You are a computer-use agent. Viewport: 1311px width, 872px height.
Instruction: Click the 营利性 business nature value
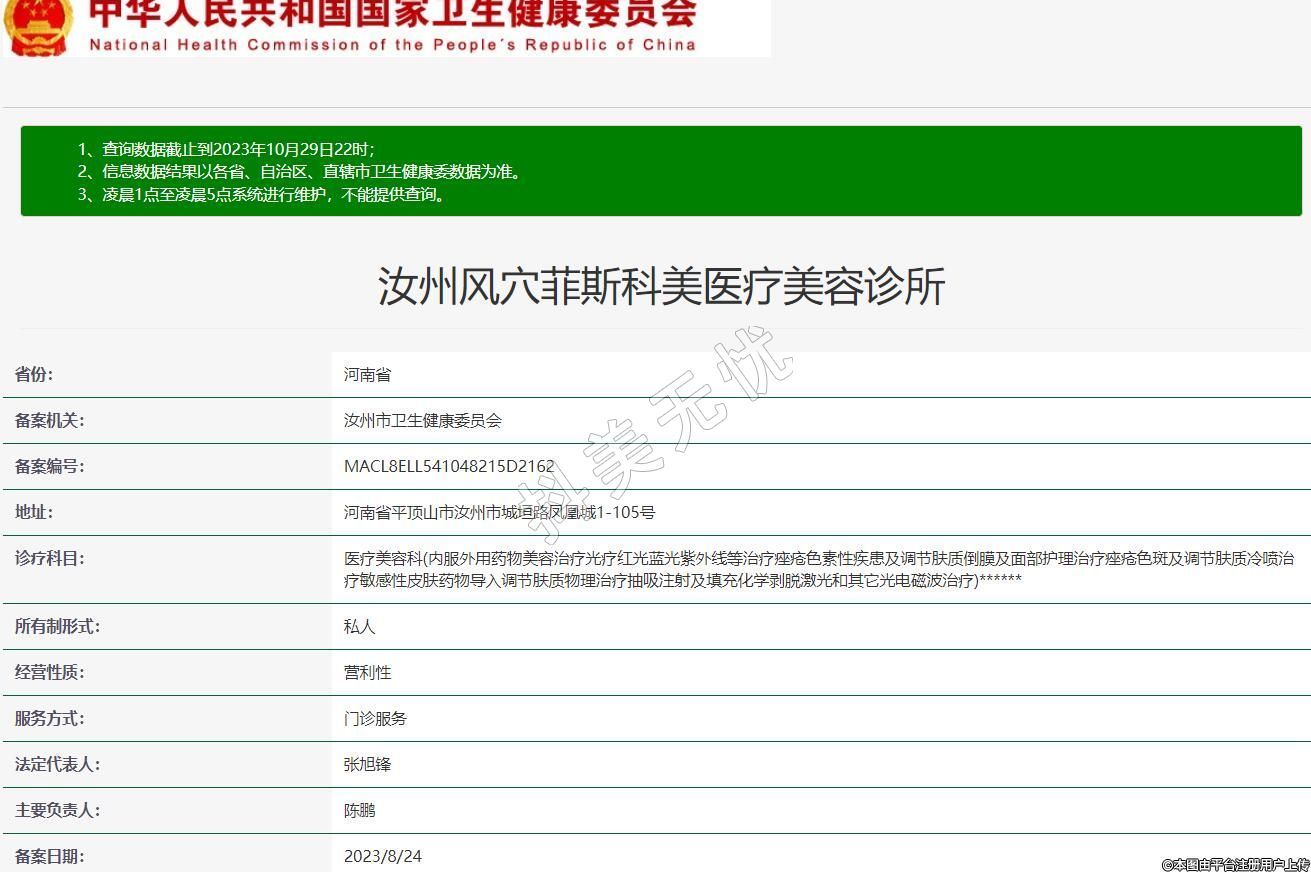[367, 673]
